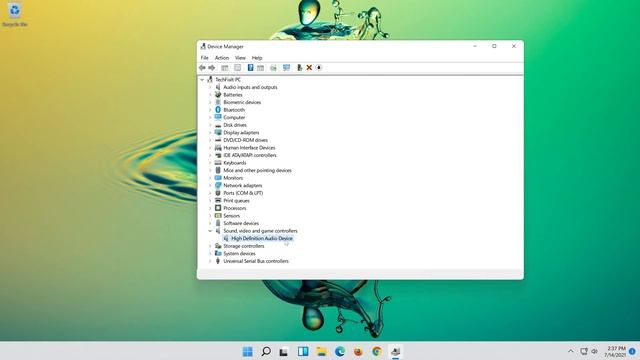640x360 pixels.
Task: Click the red X Uninstall device icon
Action: (309, 68)
